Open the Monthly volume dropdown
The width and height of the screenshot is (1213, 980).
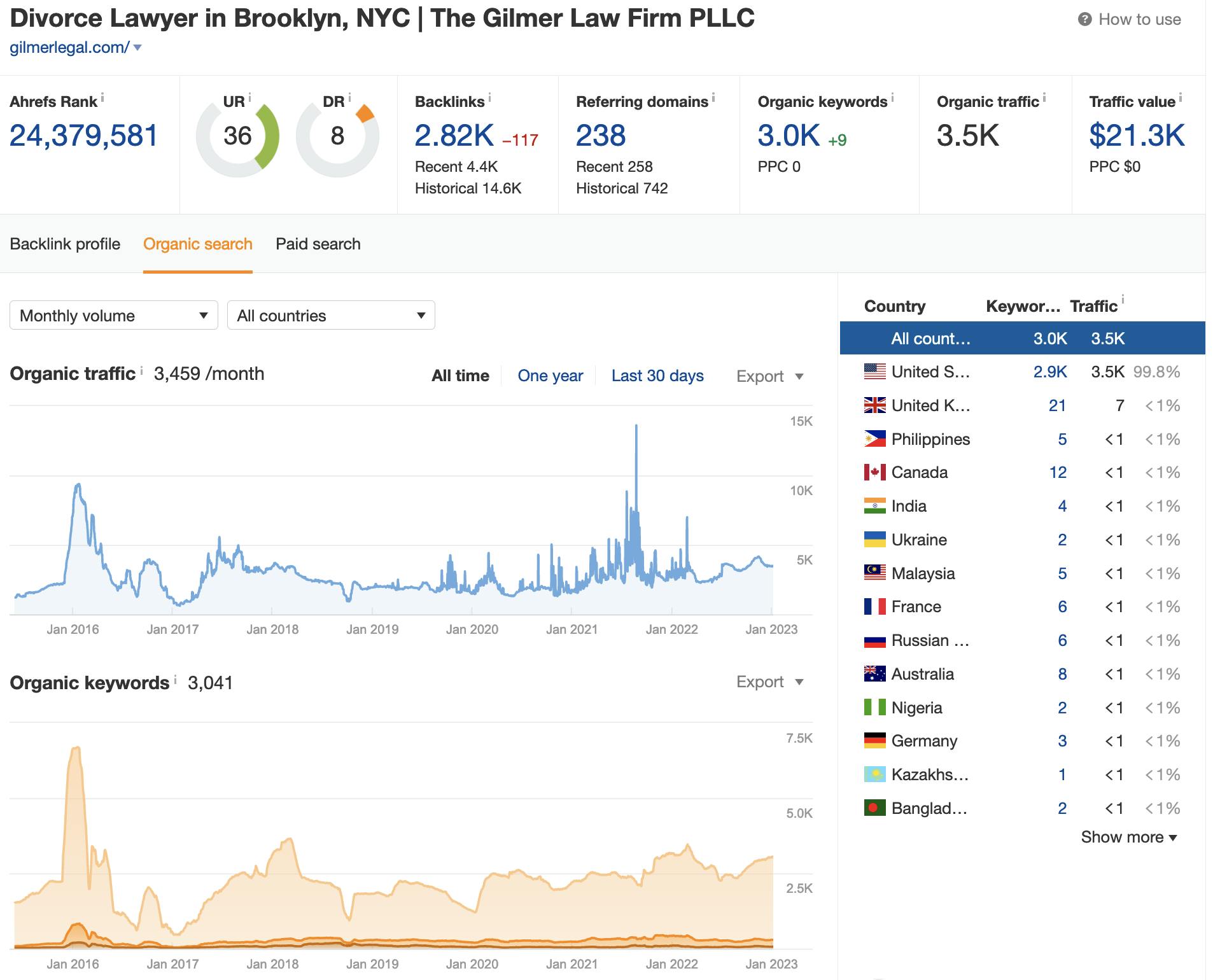pos(114,315)
